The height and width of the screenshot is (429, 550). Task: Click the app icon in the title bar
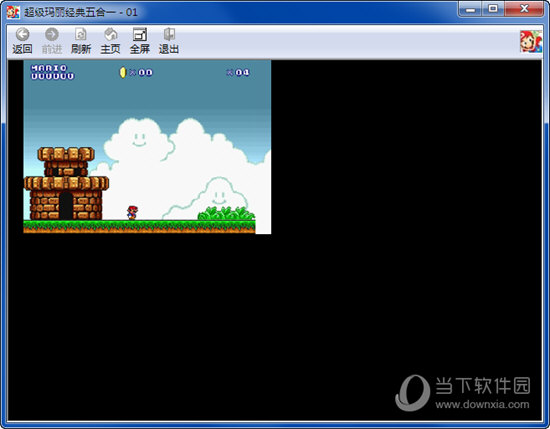tap(13, 12)
